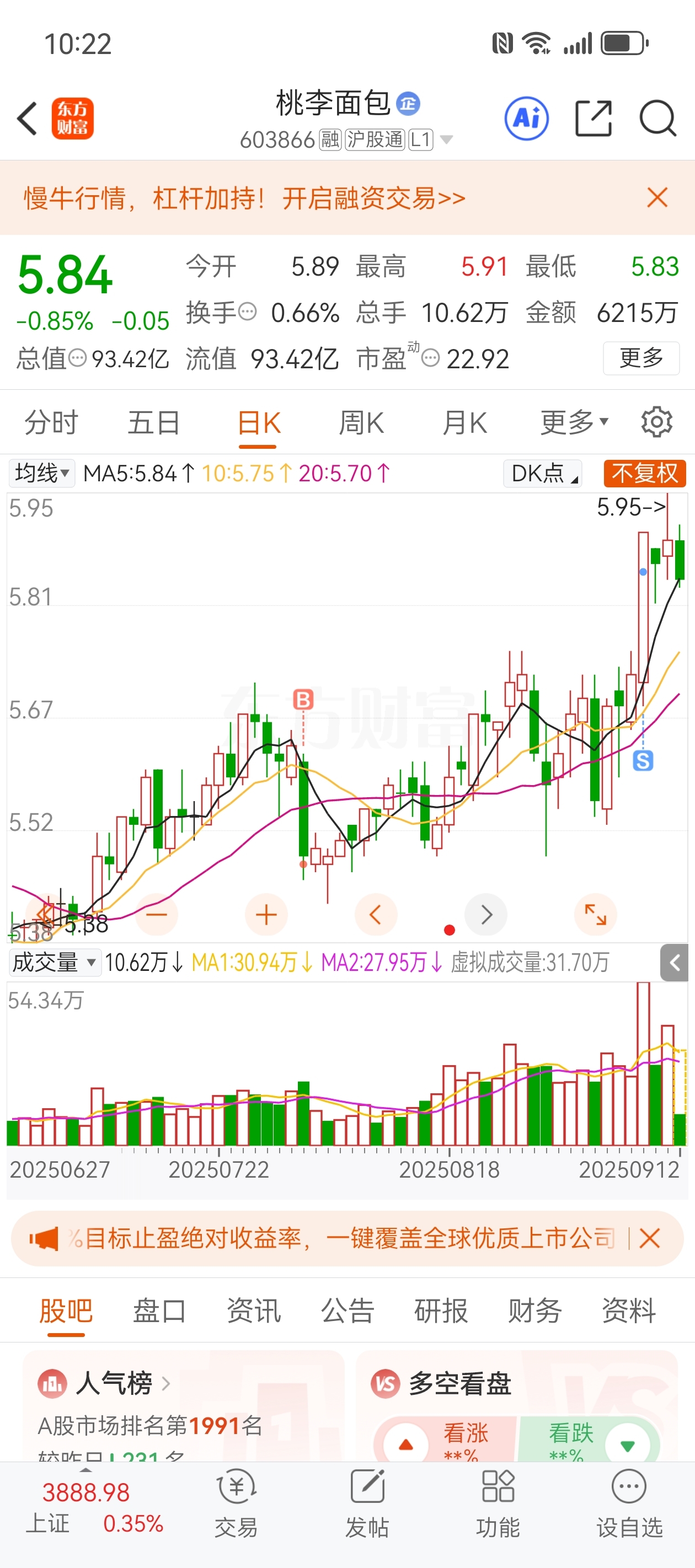Switch to 公告 tab

pyautogui.click(x=347, y=1311)
